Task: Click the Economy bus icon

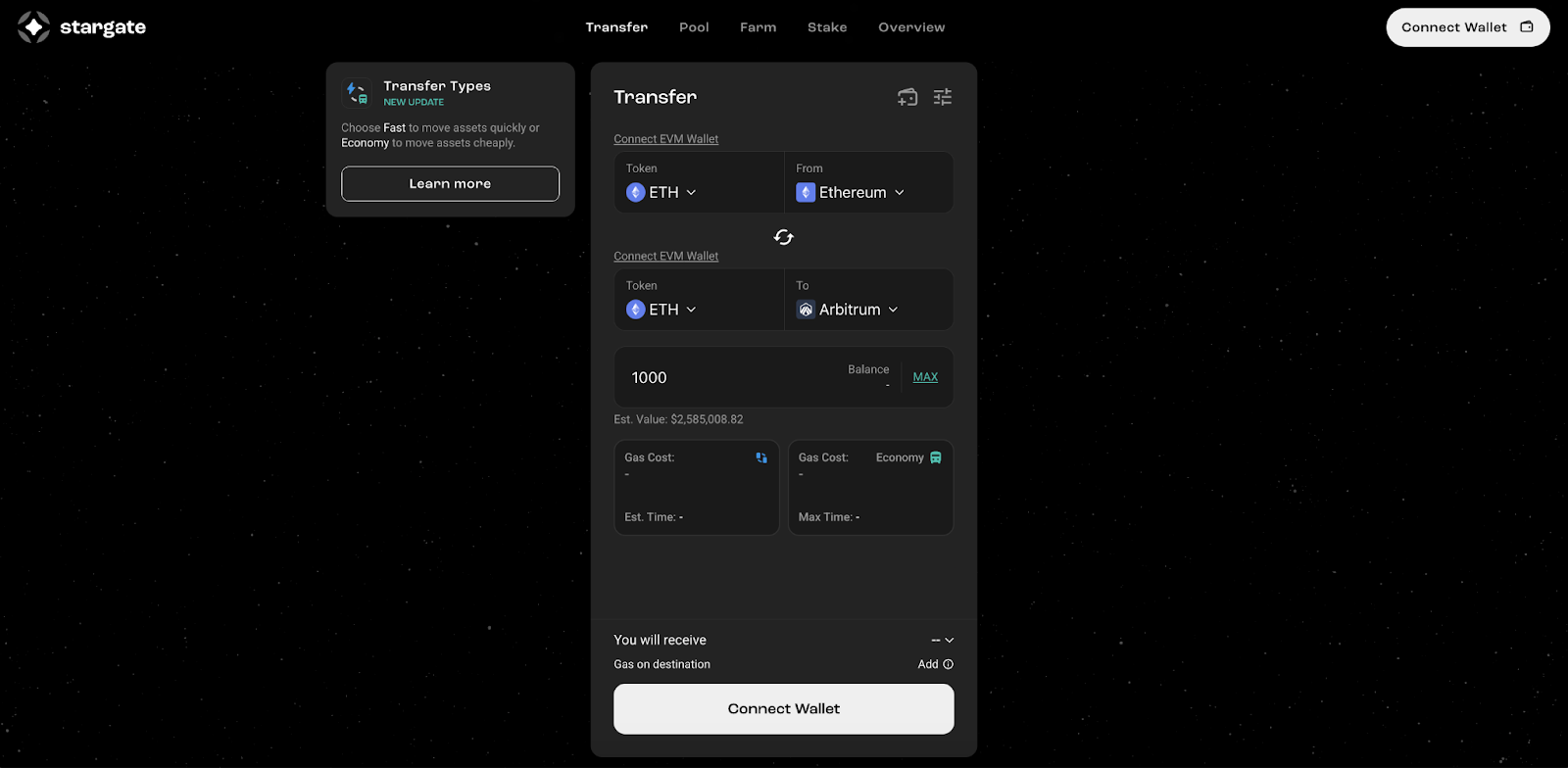Action: tap(936, 457)
